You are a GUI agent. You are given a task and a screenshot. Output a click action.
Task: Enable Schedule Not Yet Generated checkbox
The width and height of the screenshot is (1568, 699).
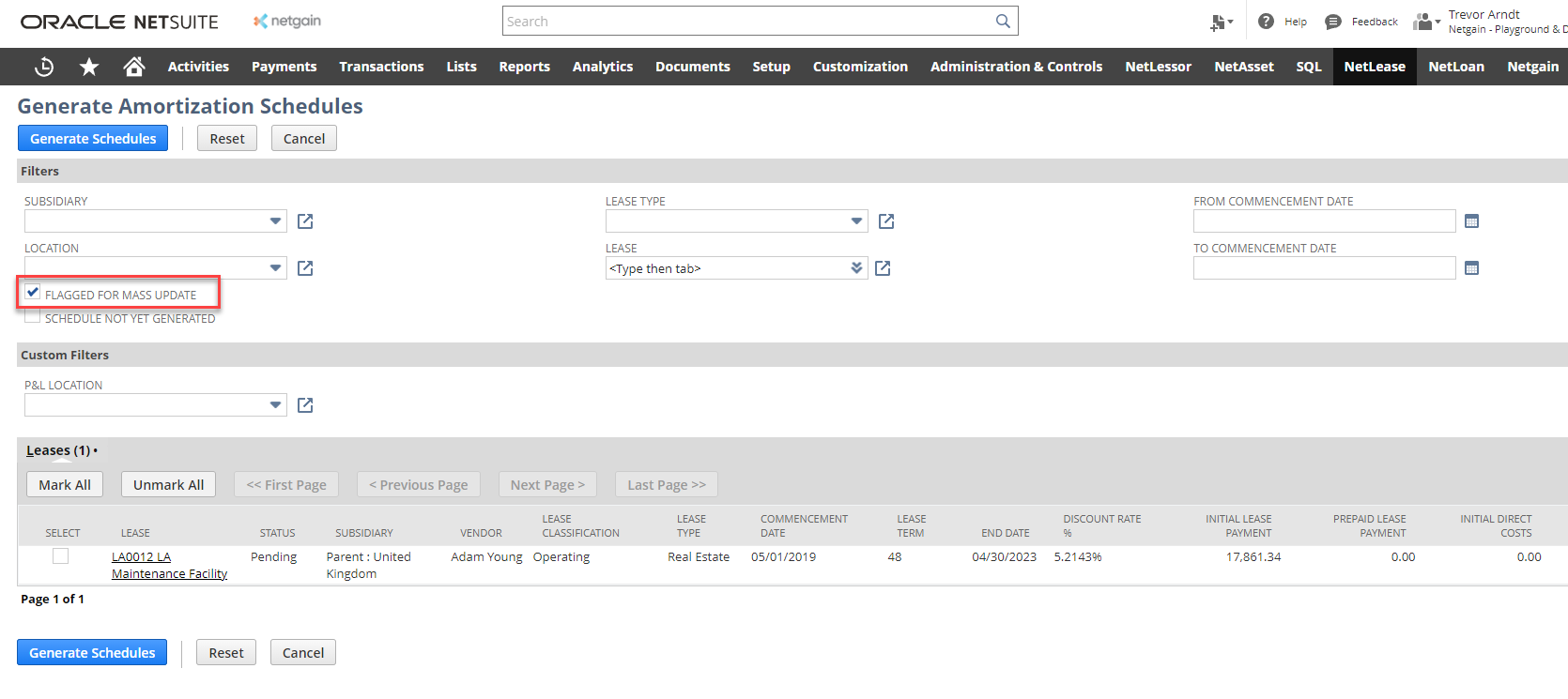click(33, 317)
